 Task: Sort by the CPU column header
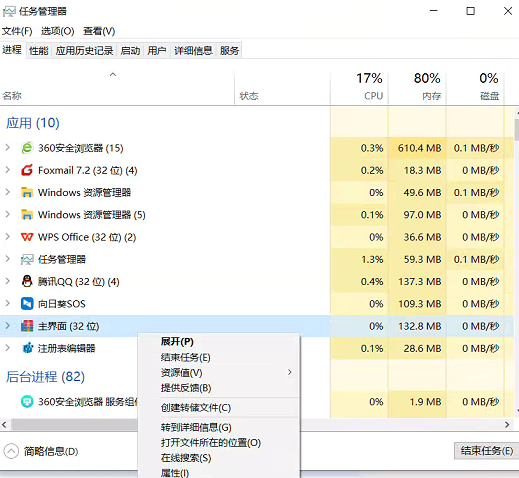point(359,88)
